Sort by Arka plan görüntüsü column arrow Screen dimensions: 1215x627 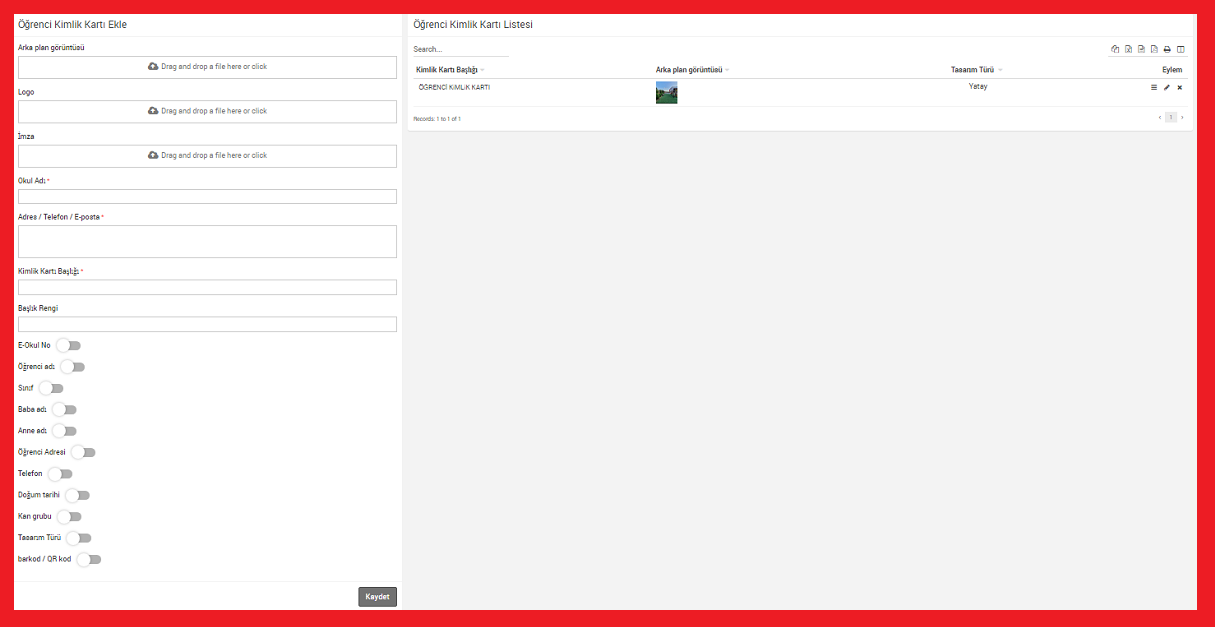727,70
